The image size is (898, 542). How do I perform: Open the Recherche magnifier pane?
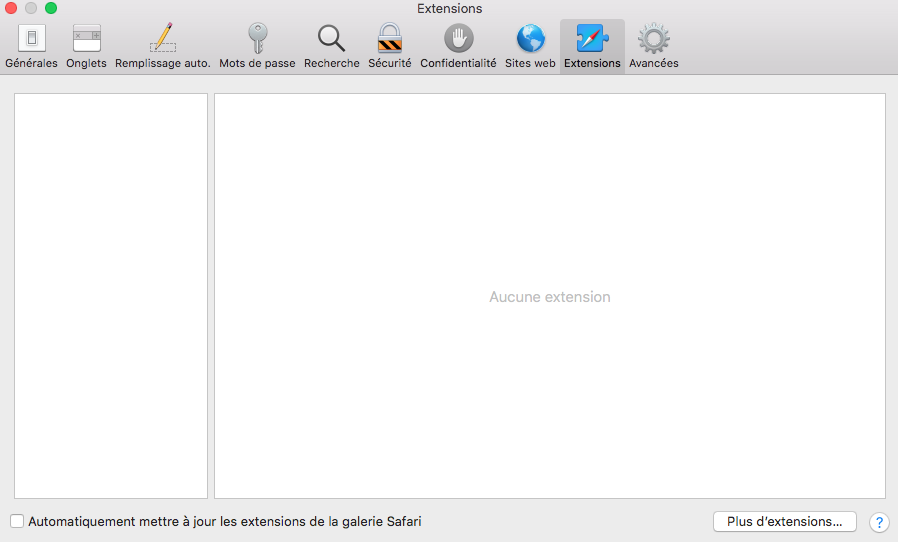point(332,46)
